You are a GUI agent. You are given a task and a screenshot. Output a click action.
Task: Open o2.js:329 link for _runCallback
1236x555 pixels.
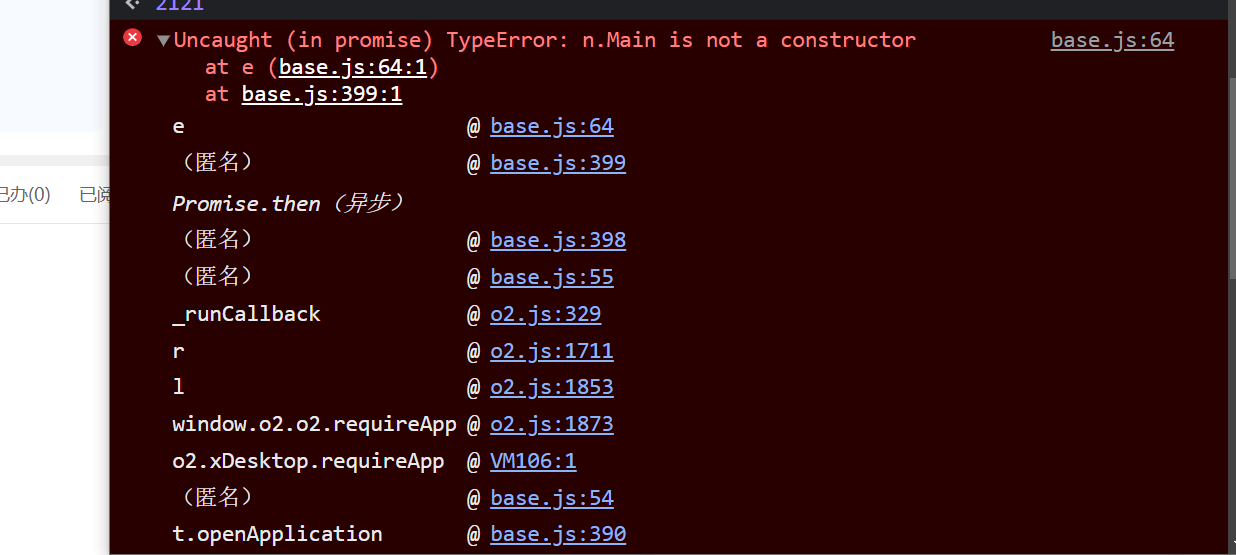545,314
